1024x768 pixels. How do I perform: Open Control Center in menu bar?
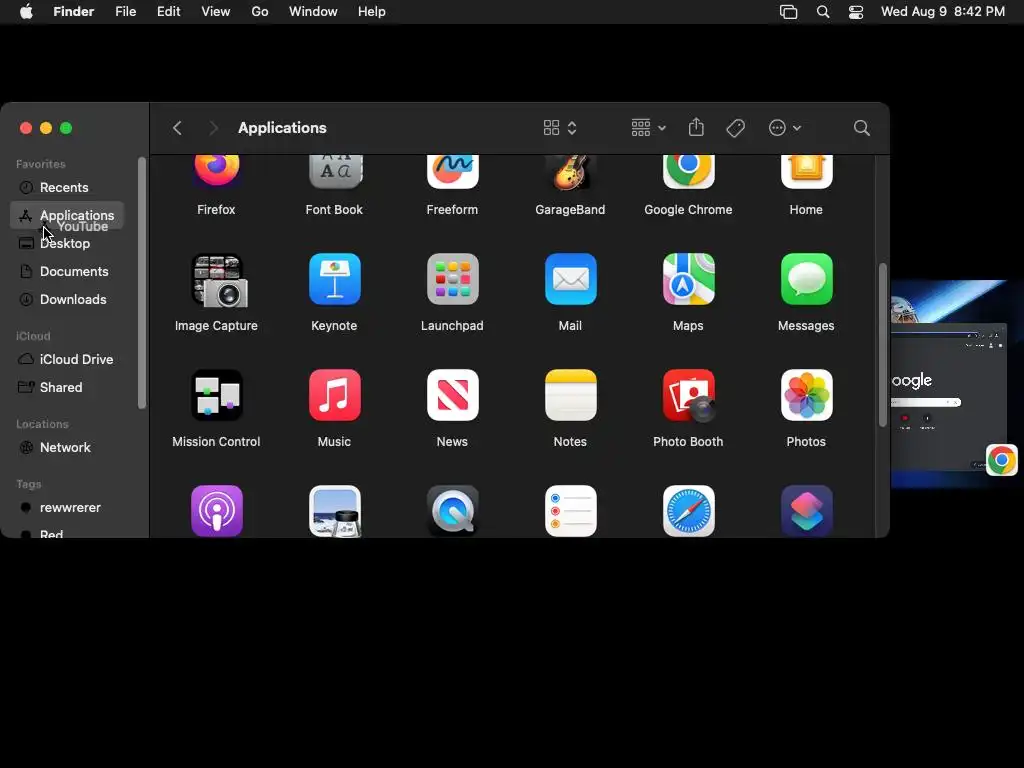(x=856, y=12)
